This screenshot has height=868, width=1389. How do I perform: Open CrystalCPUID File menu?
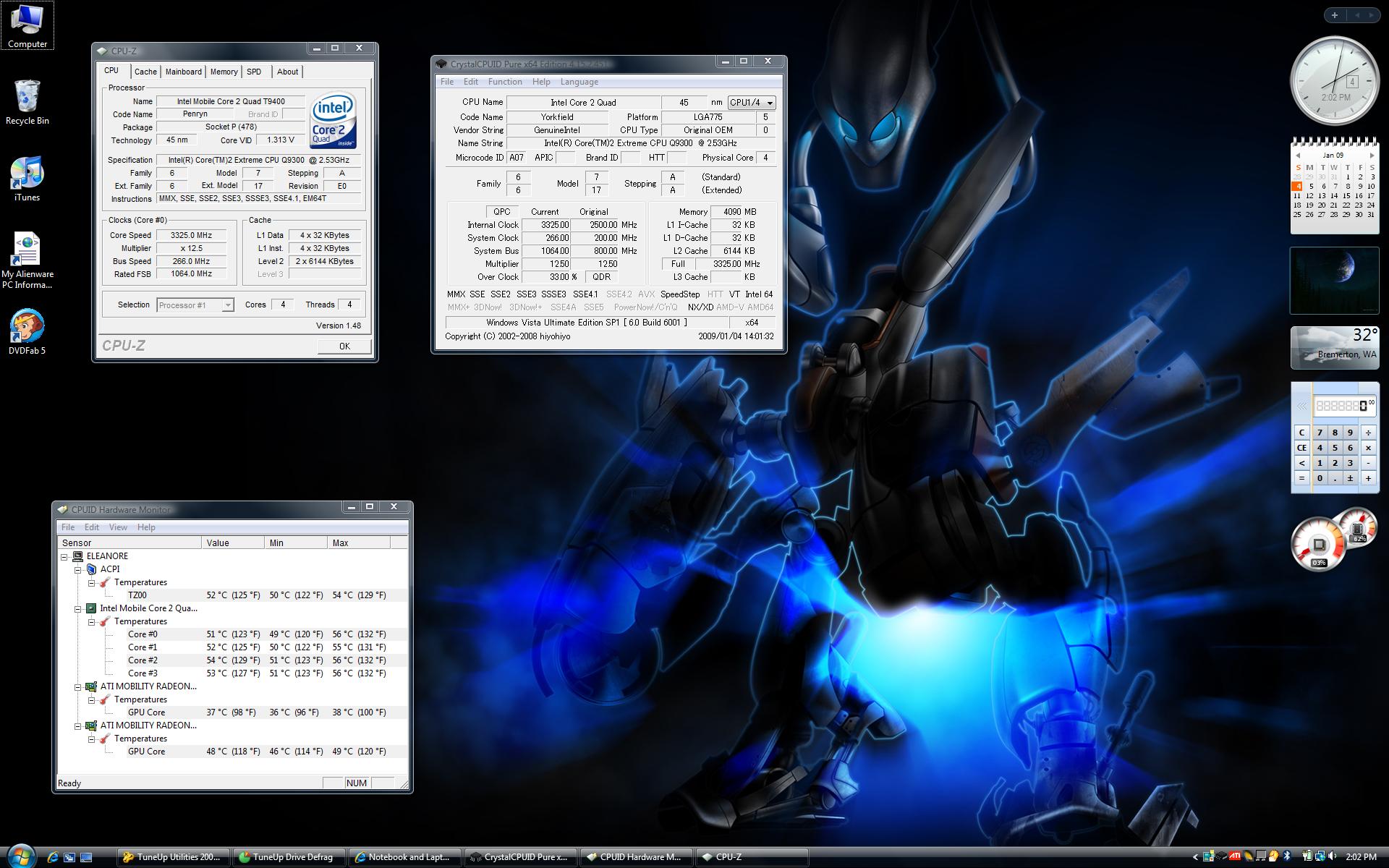pyautogui.click(x=447, y=82)
